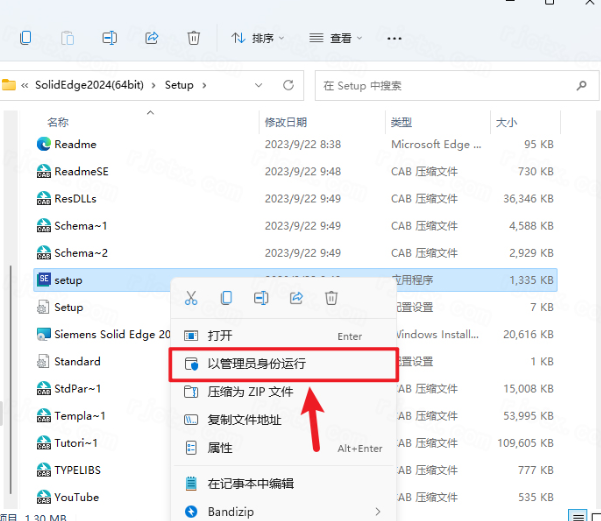Click the Setup breadcrumb in address bar

pos(178,86)
